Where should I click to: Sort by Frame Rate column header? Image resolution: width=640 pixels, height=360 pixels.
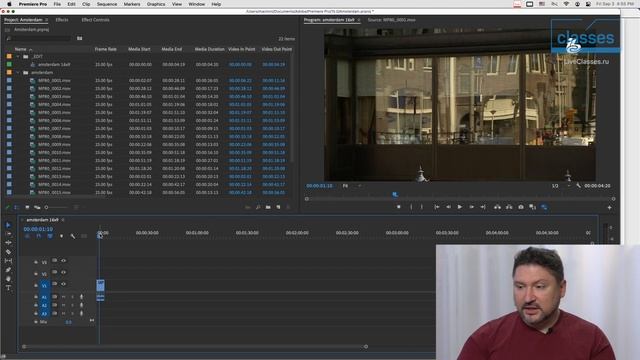coord(106,49)
